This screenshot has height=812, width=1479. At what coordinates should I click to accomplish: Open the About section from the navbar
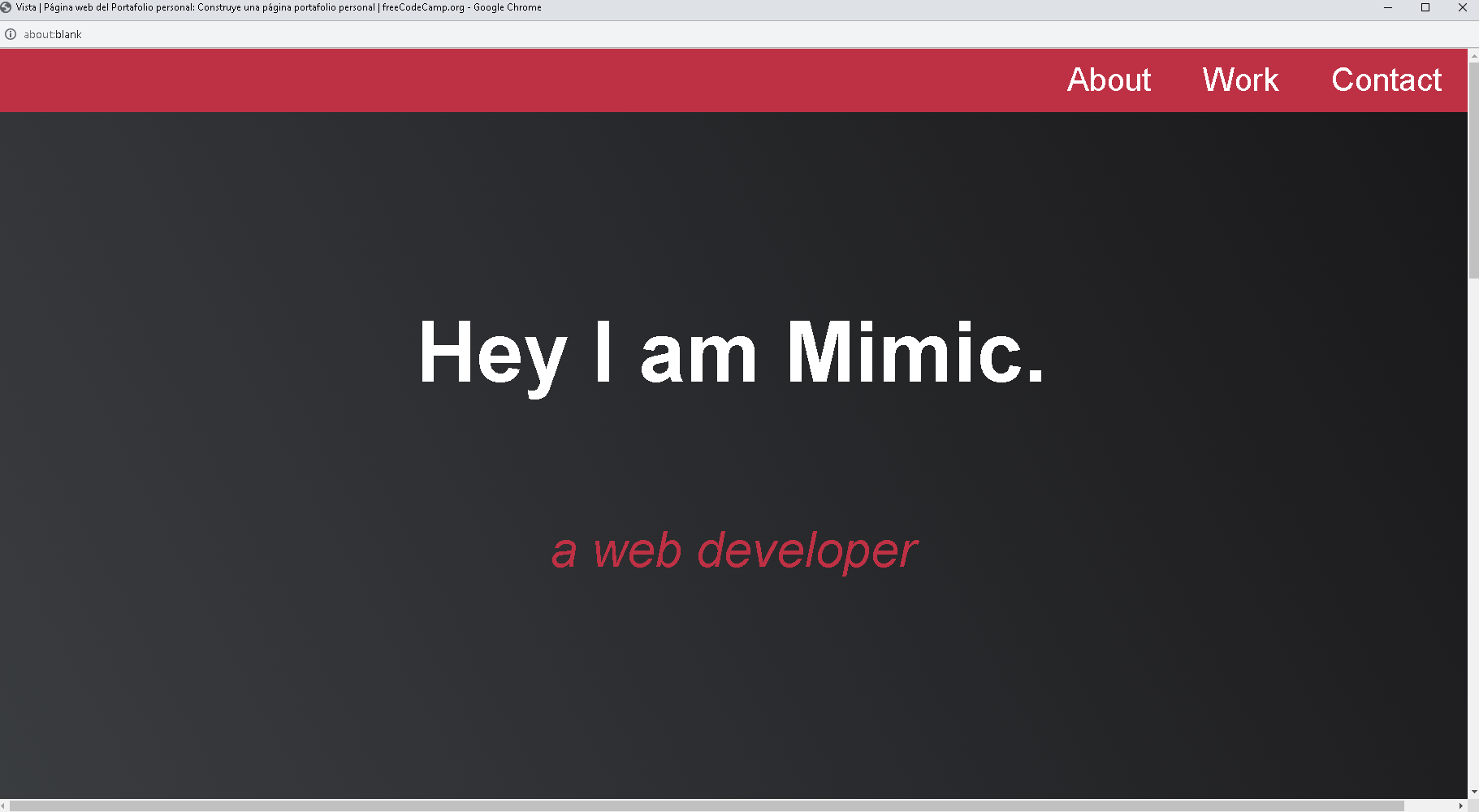click(1109, 80)
